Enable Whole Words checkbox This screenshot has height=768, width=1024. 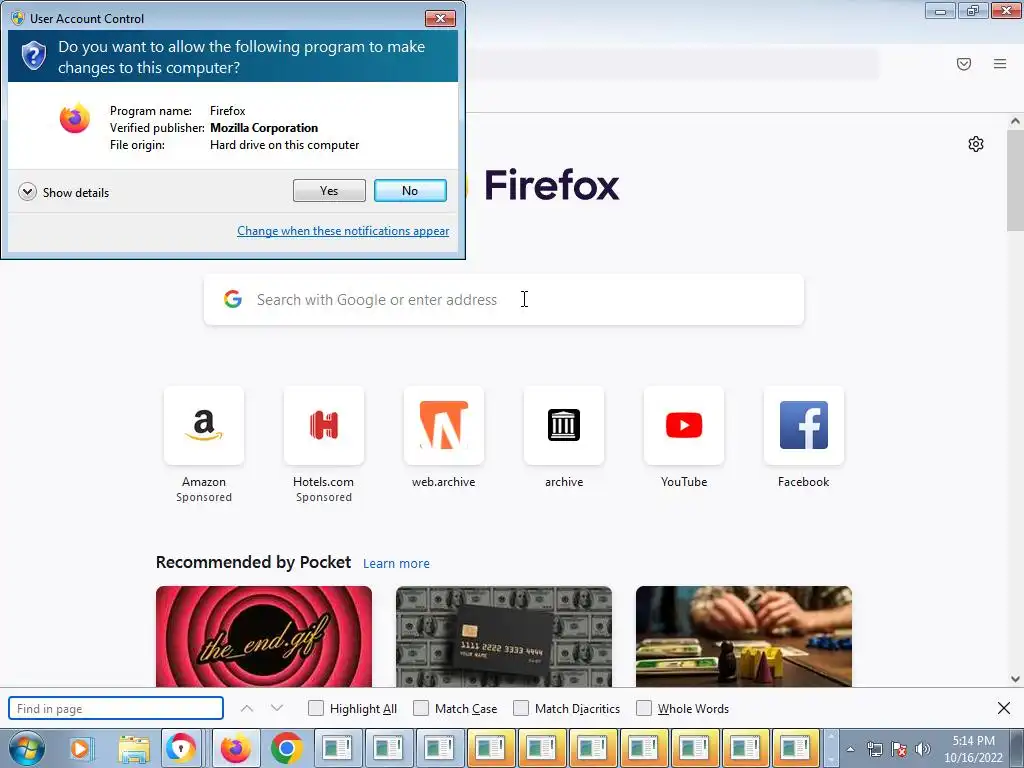pos(644,709)
